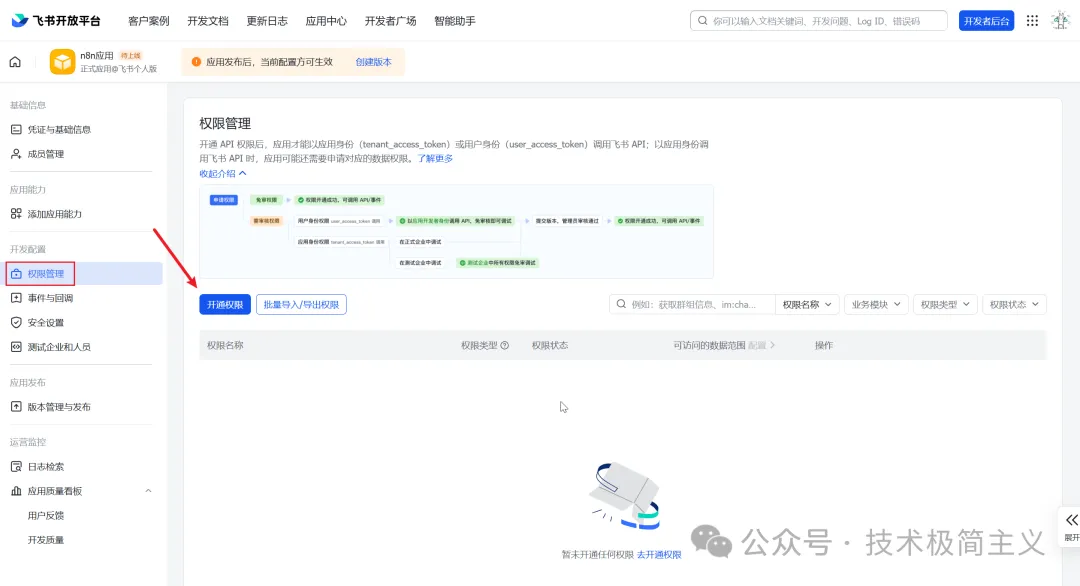Click the home icon at top left
This screenshot has width=1080, height=586.
[14, 61]
